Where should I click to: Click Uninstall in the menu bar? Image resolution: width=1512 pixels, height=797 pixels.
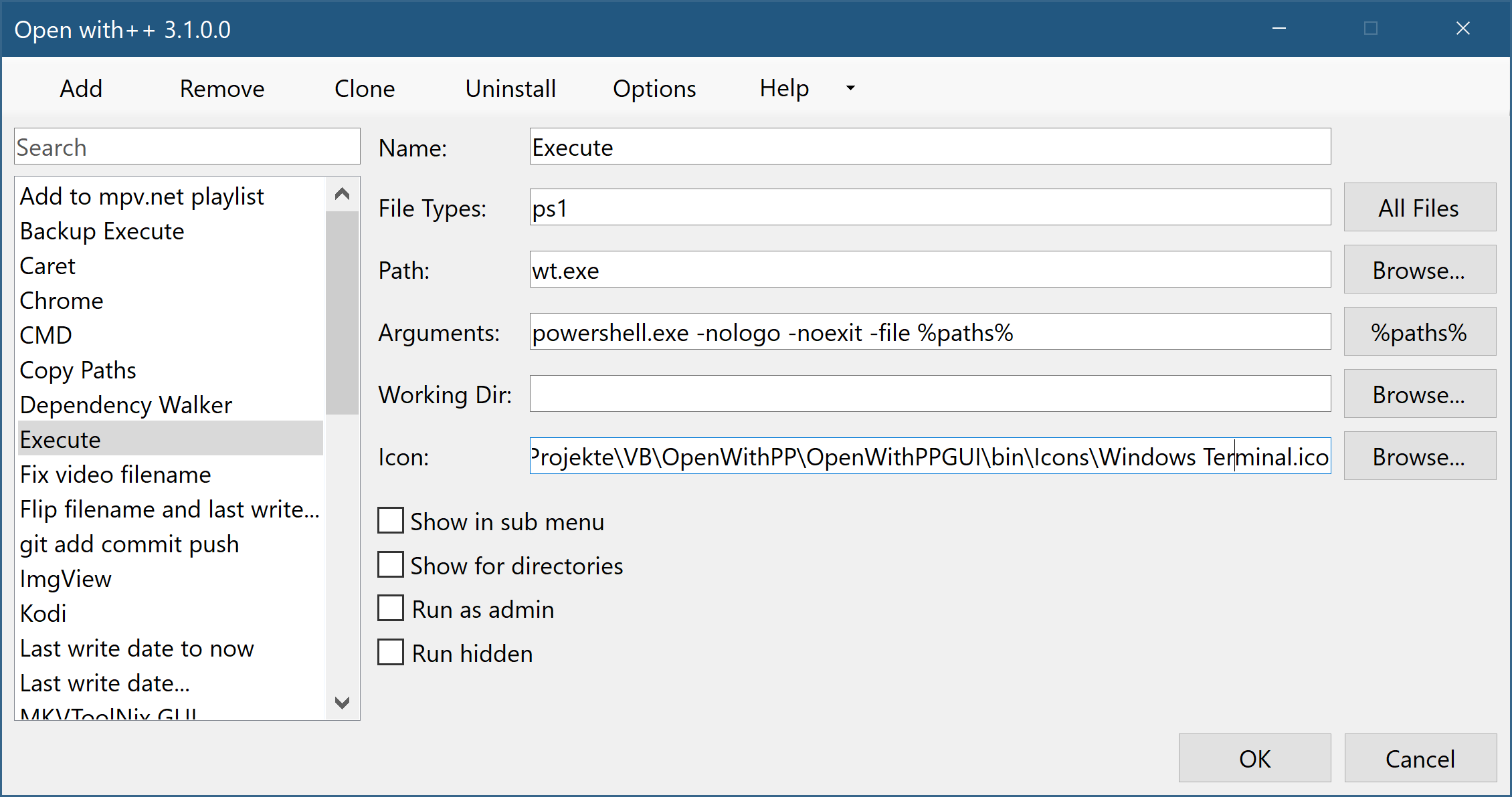pos(510,88)
